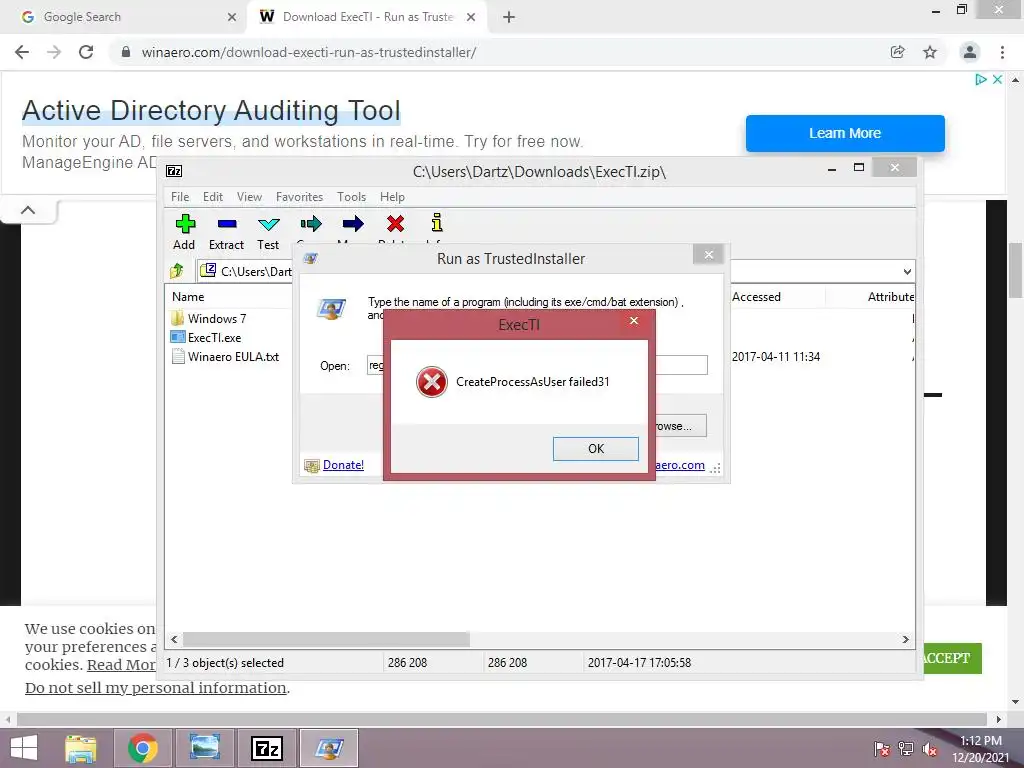
Task: Click 7-Zip list right scroll arrow
Action: (906, 639)
